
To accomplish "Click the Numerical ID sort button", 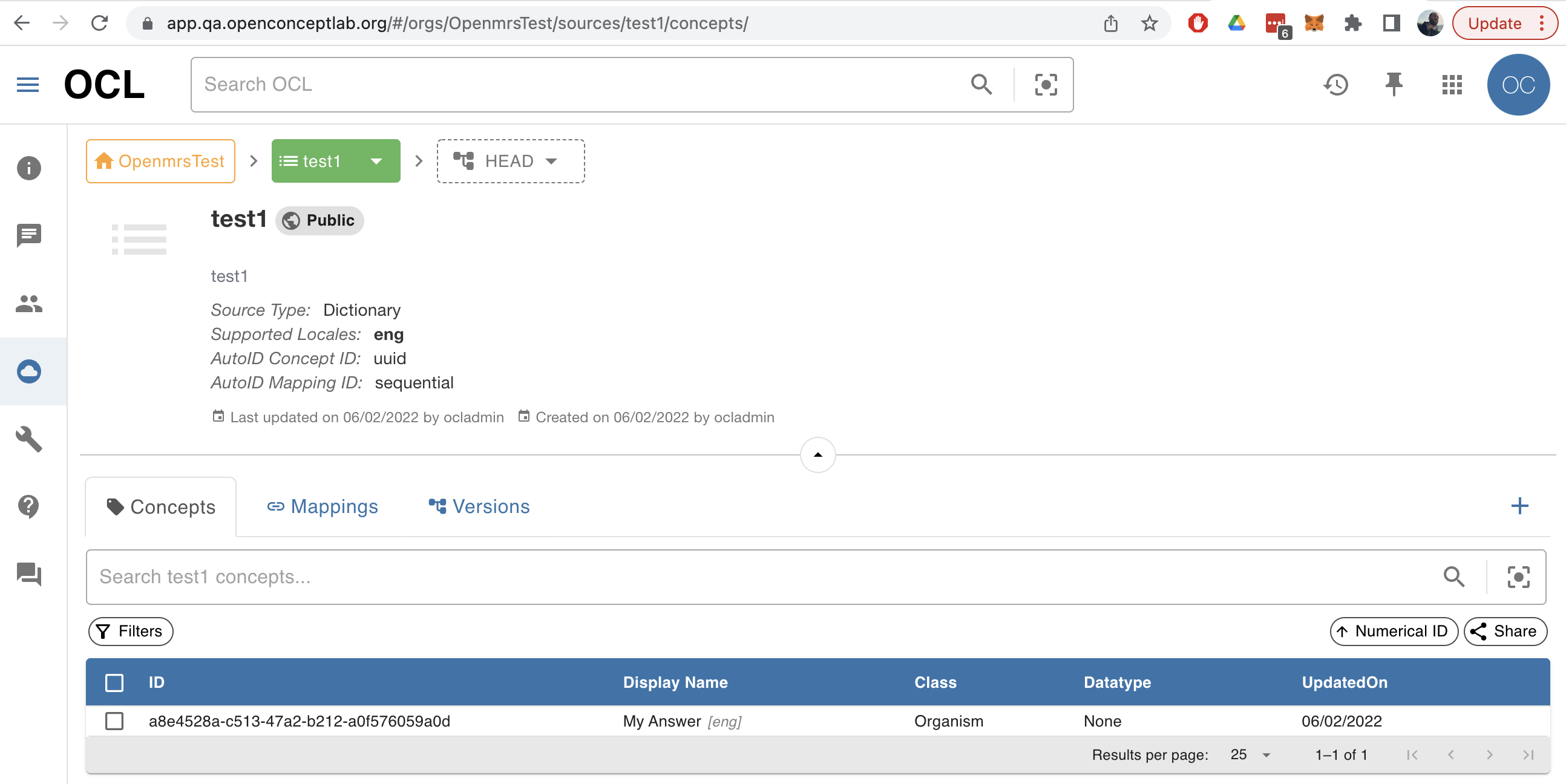I will pyautogui.click(x=1393, y=632).
